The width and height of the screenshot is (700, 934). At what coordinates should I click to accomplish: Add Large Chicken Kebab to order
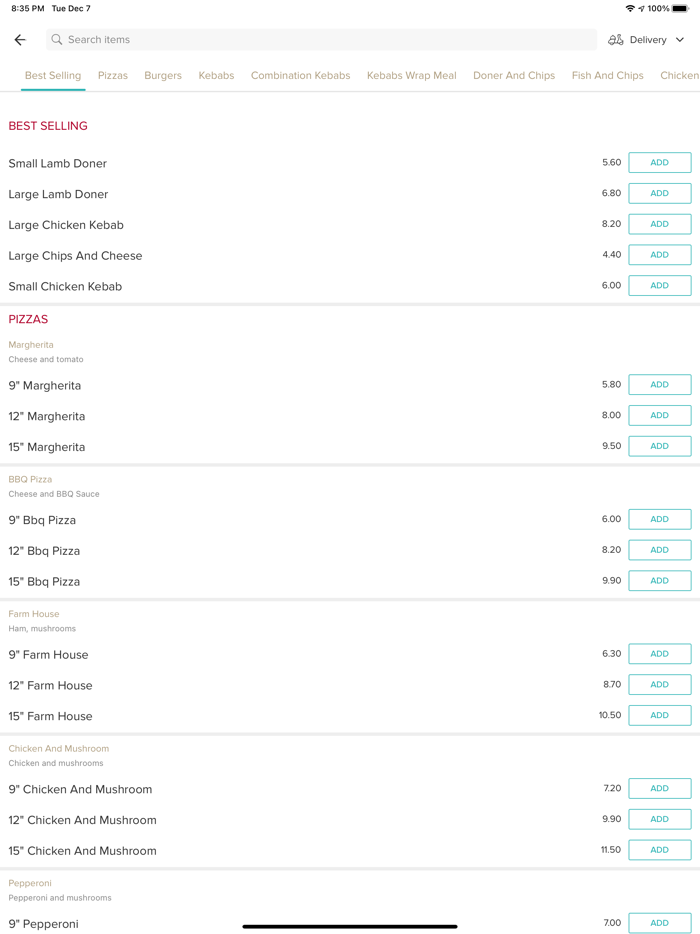(659, 224)
